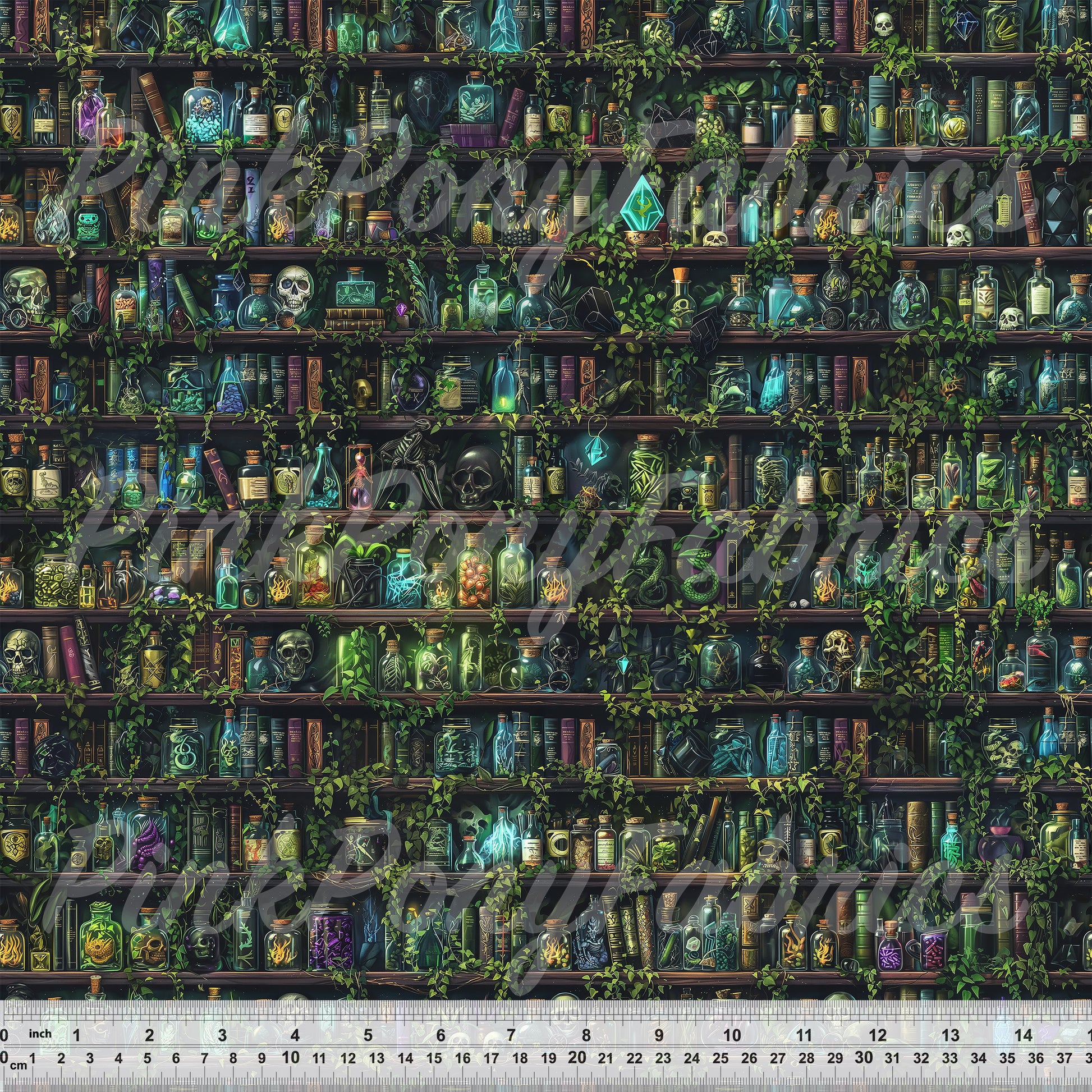Click the large black skull in center
Image resolution: width=1092 pixels, height=1092 pixels.
[x=475, y=476]
